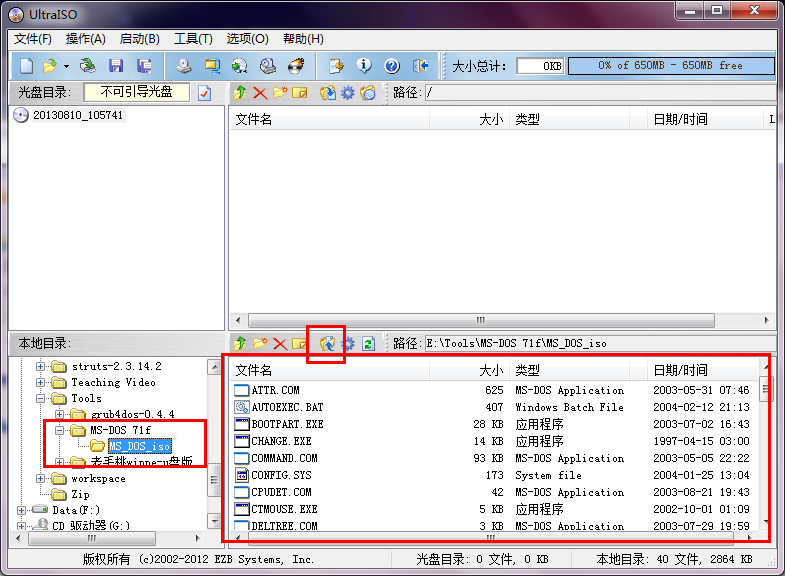Image resolution: width=785 pixels, height=576 pixels.
Task: Click the New image icon in main toolbar
Action: pos(27,66)
